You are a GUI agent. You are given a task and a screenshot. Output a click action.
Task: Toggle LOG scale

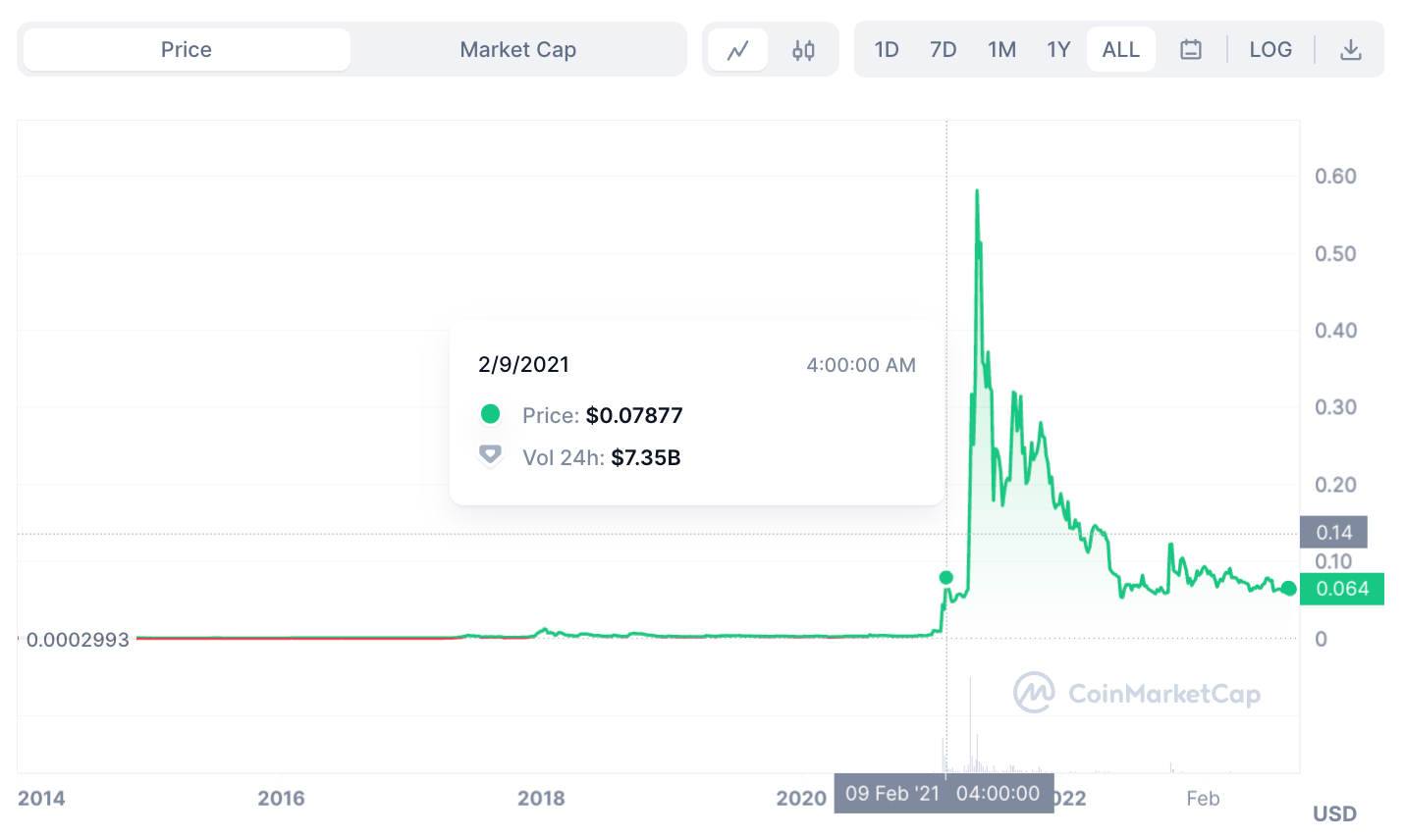pos(1270,50)
